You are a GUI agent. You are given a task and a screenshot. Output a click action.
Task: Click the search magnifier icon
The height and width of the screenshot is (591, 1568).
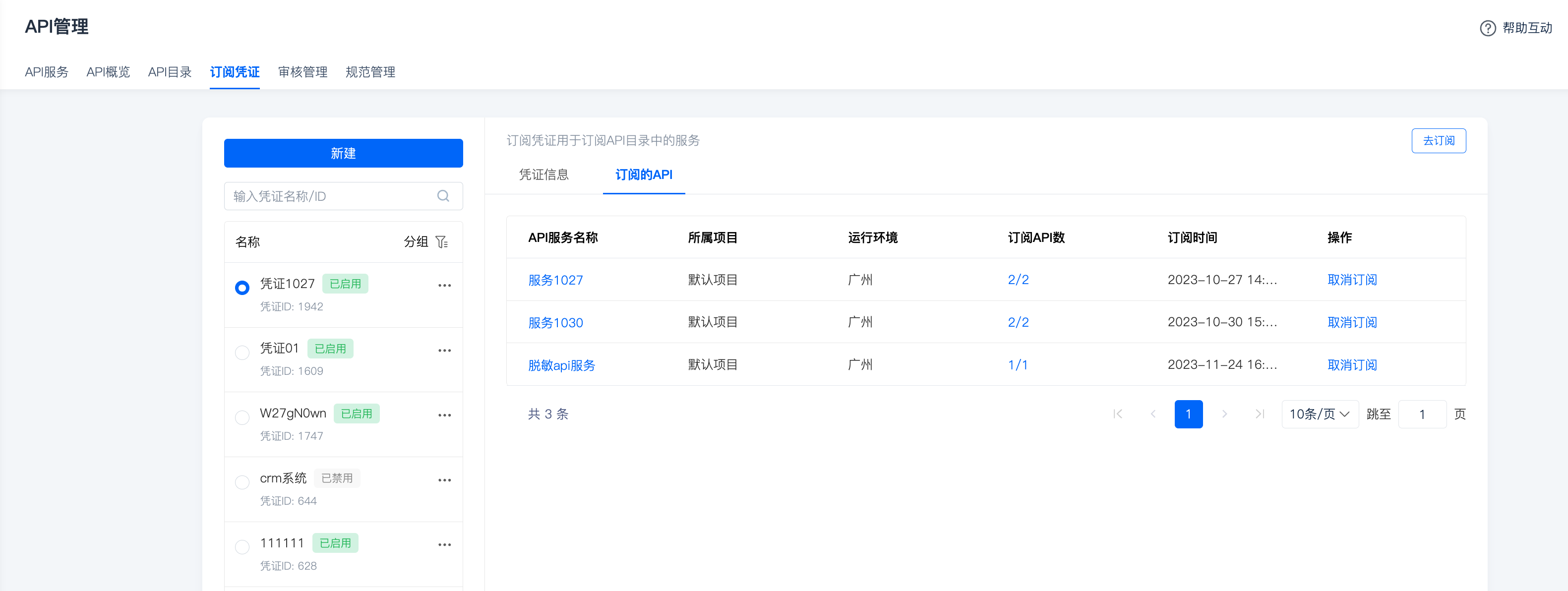tap(443, 196)
